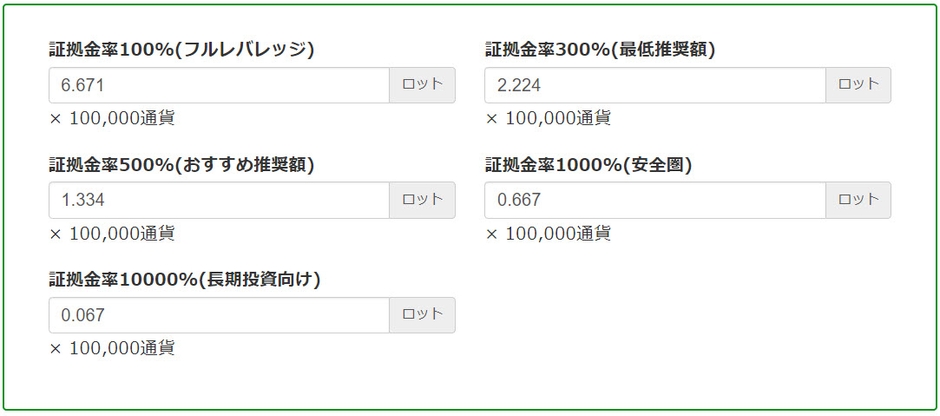
Task: Click the 証拠金率300%(最低推奨額) input showing 2.224
Action: pos(655,85)
